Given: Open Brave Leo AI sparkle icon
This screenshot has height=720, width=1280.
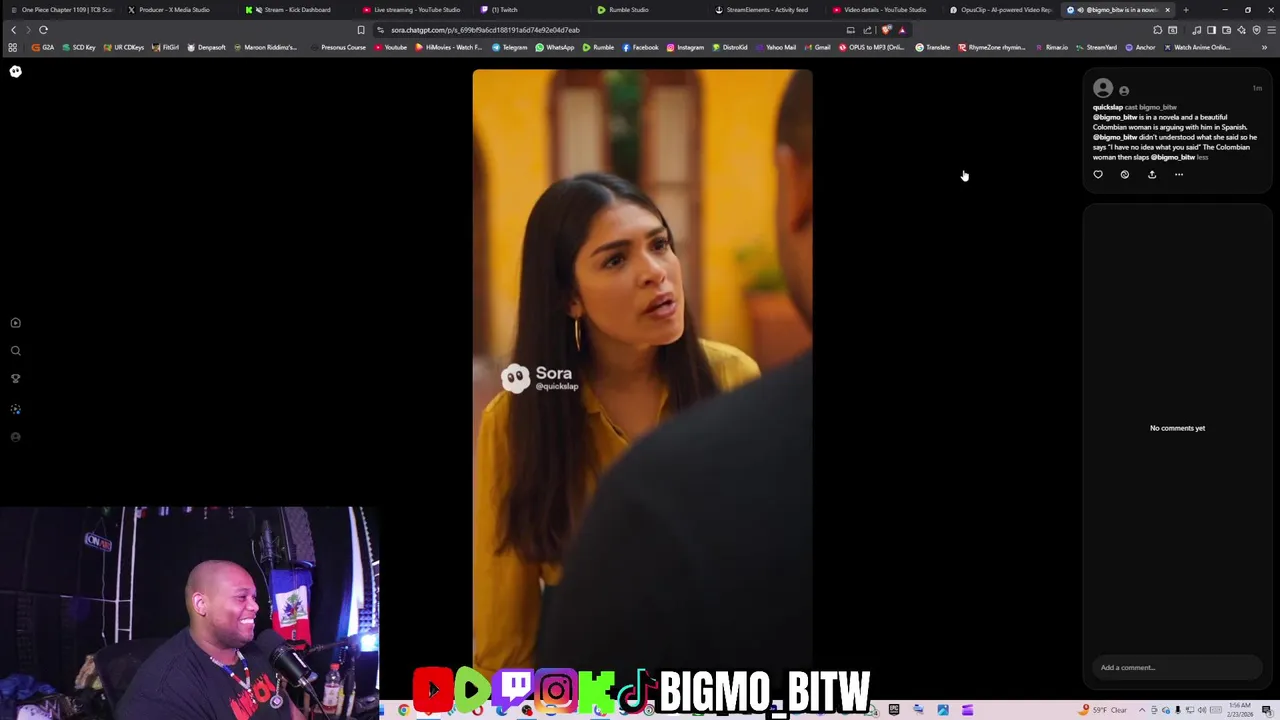Looking at the screenshot, I should [x=1241, y=30].
